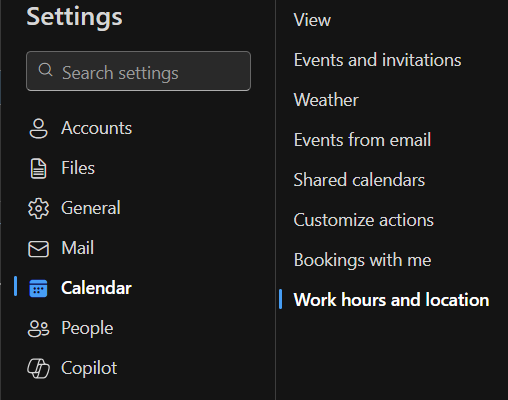Open the Weather settings page
This screenshot has width=508, height=400.
pos(326,100)
